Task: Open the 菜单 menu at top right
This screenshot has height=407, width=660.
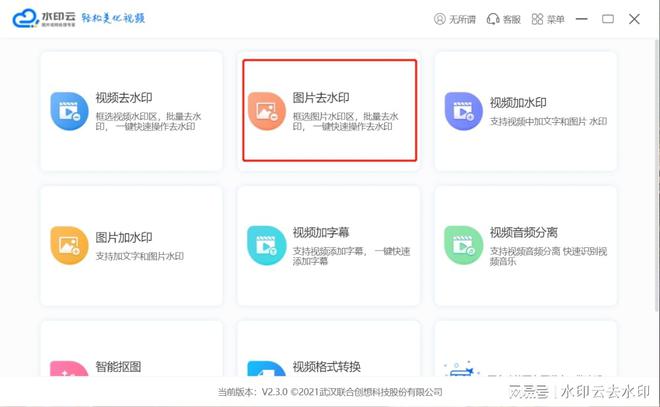Action: point(552,19)
